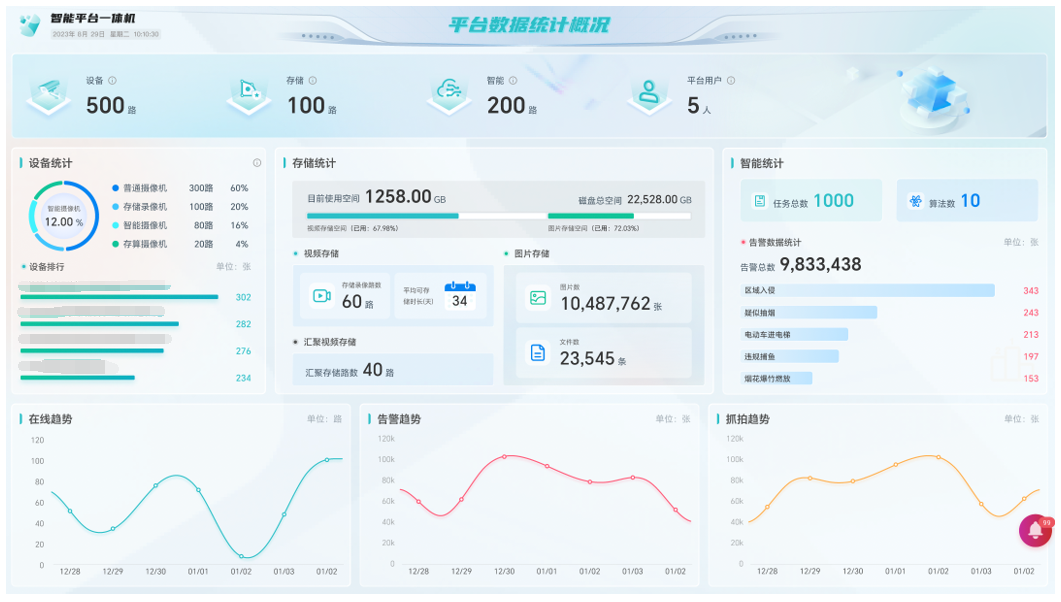This screenshot has width=1061, height=602.
Task: Click the 平台数据统计概况 page heading
Action: pyautogui.click(x=528, y=25)
